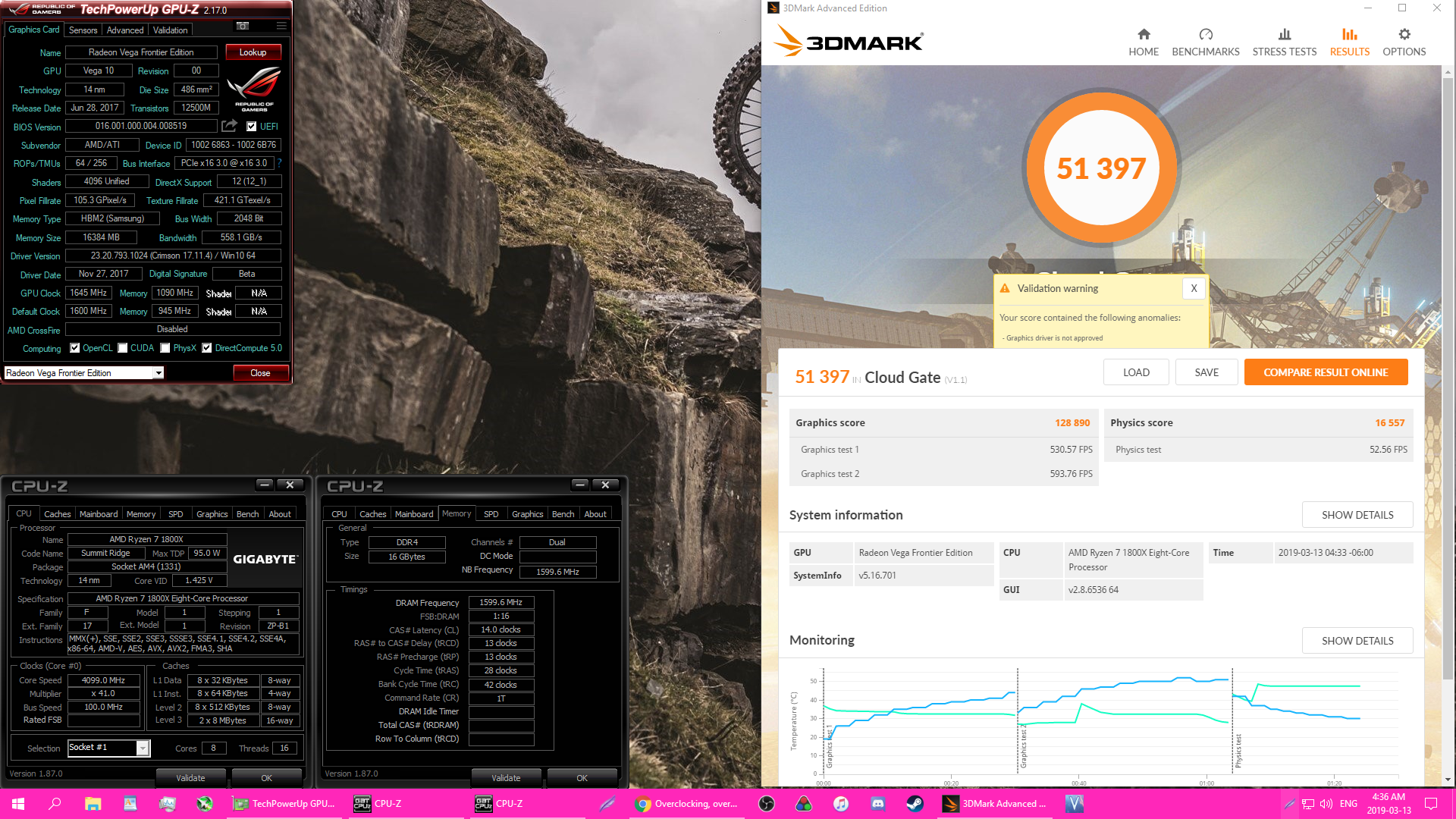The image size is (1456, 819).
Task: Toggle the DirectCompute 5.0 checkbox
Action: point(207,348)
